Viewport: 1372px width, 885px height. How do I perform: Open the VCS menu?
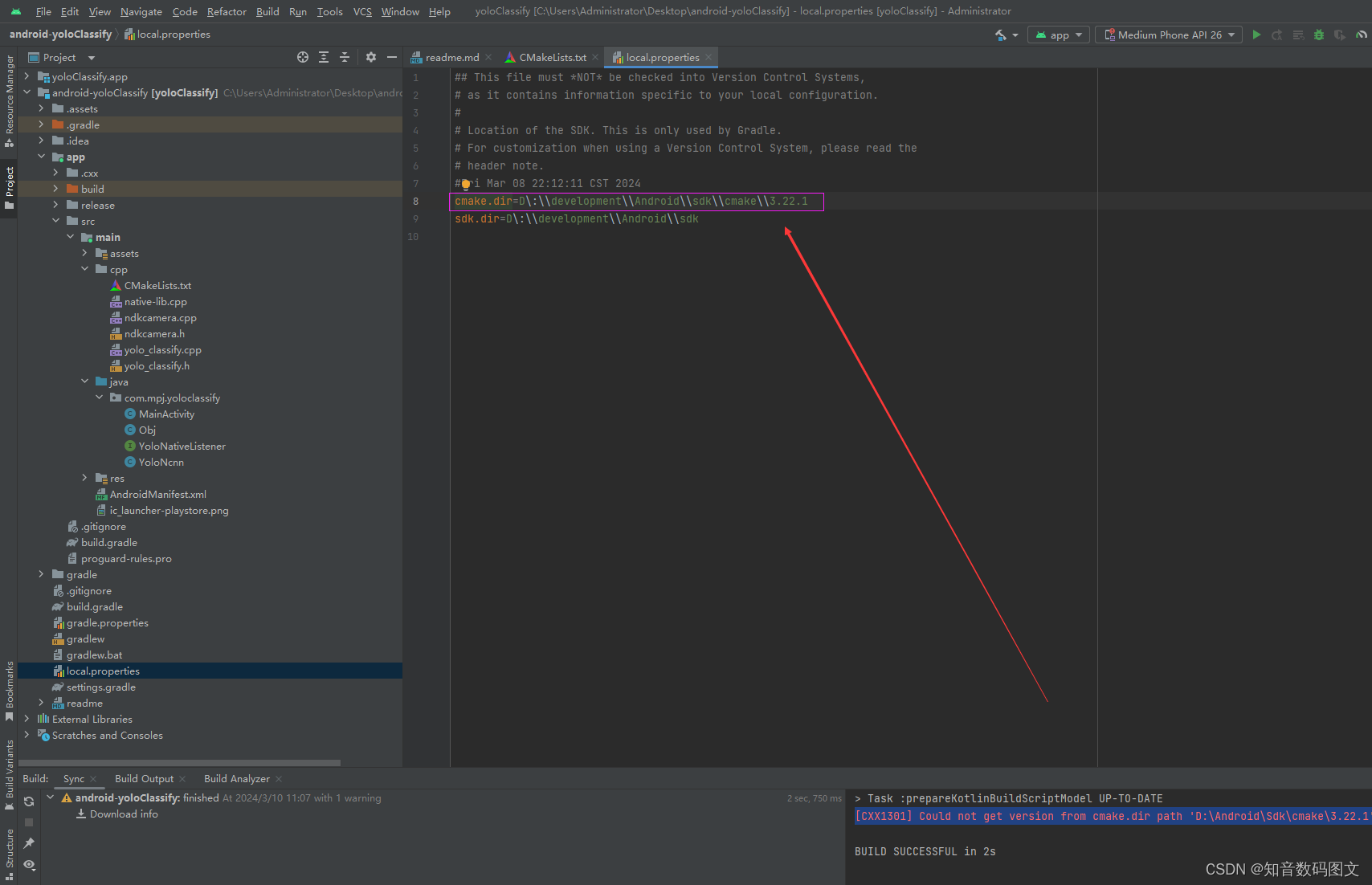[x=362, y=11]
